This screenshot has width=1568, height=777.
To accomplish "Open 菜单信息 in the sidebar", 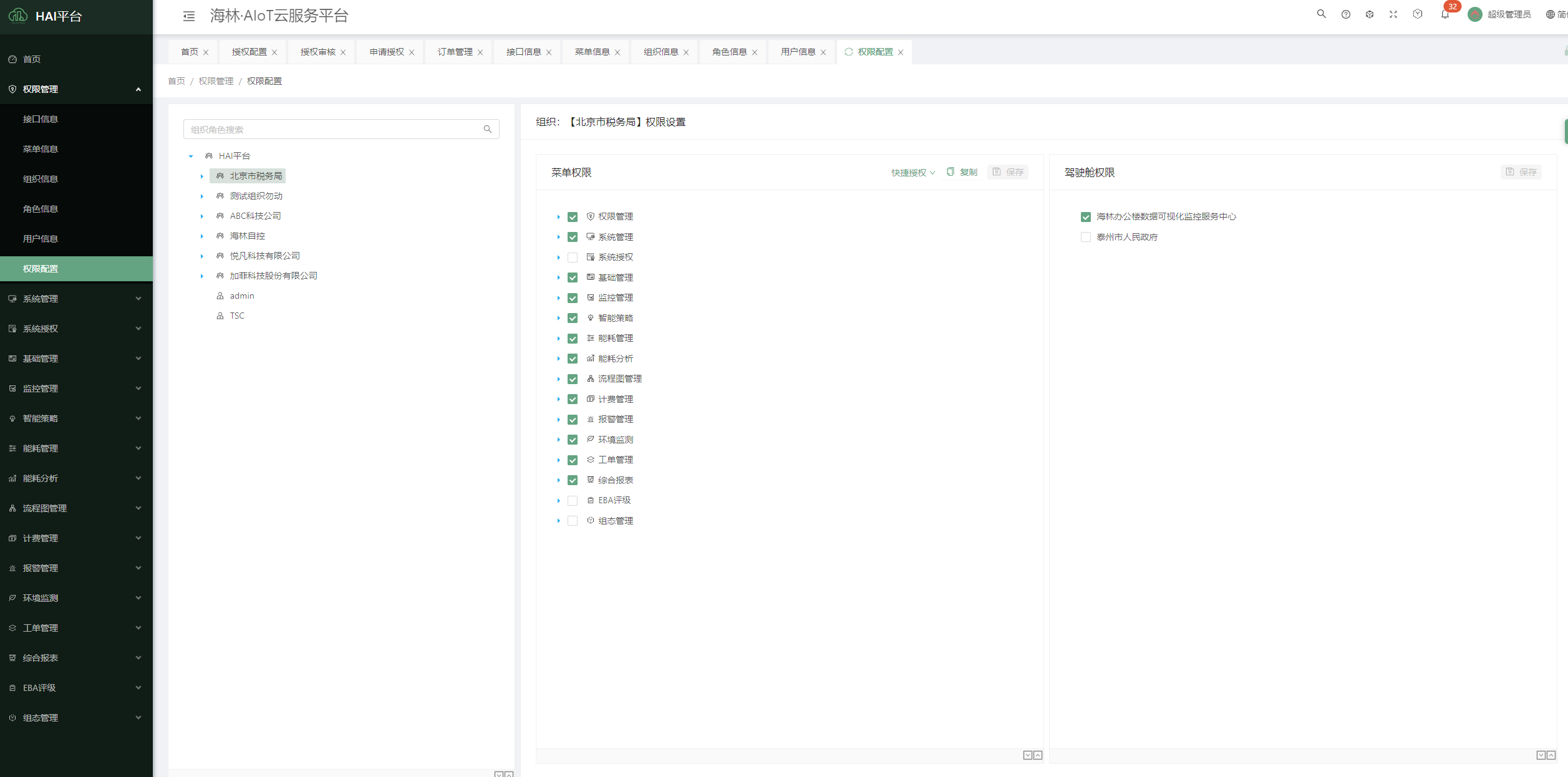I will coord(41,149).
